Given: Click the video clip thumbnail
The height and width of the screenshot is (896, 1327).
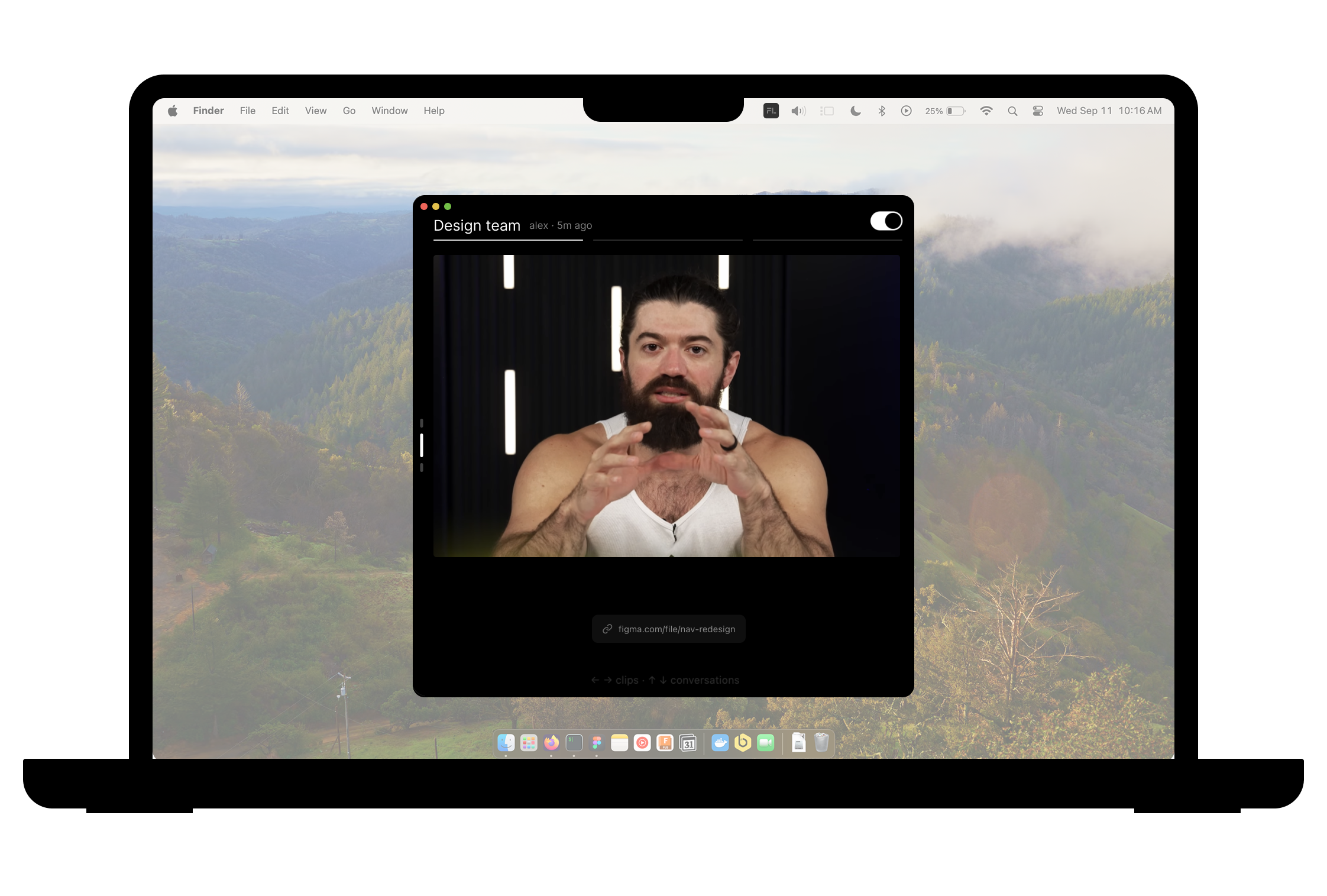Looking at the screenshot, I should click(666, 406).
